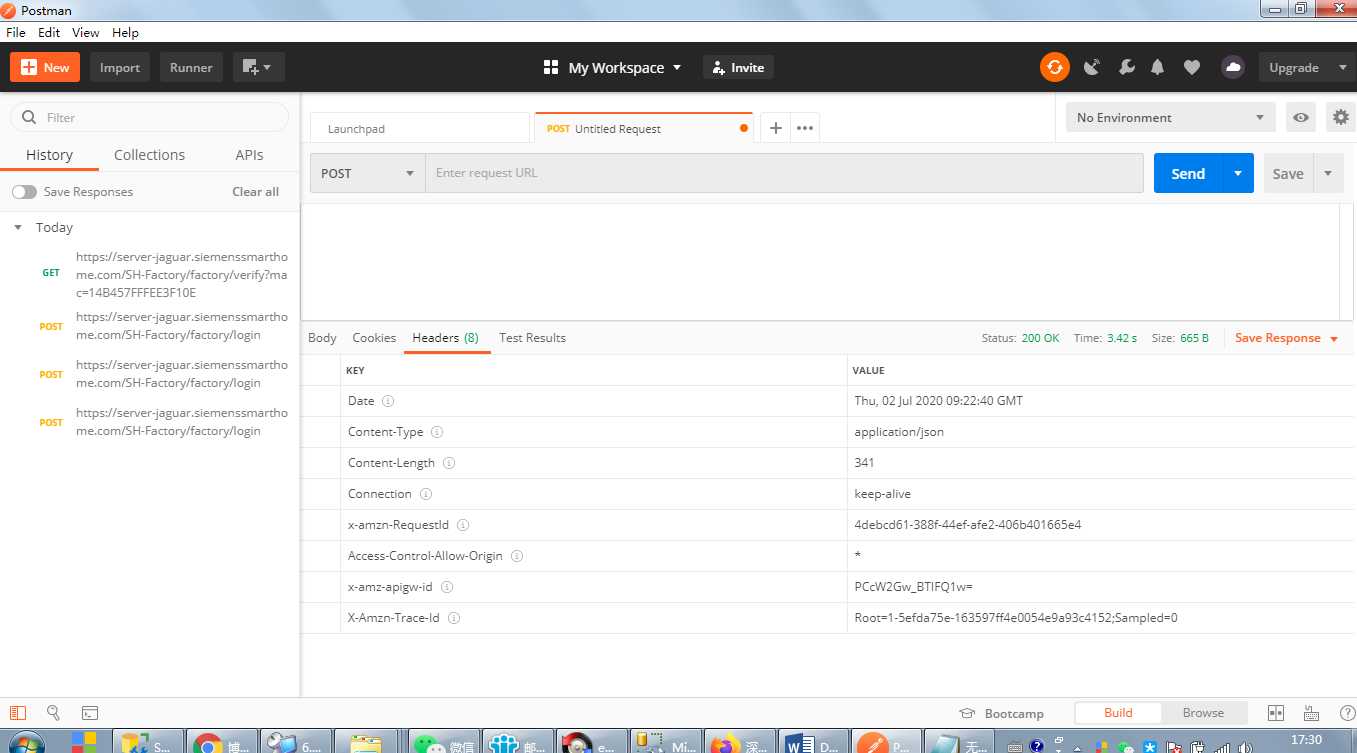Switch to the Collections tab

point(149,155)
